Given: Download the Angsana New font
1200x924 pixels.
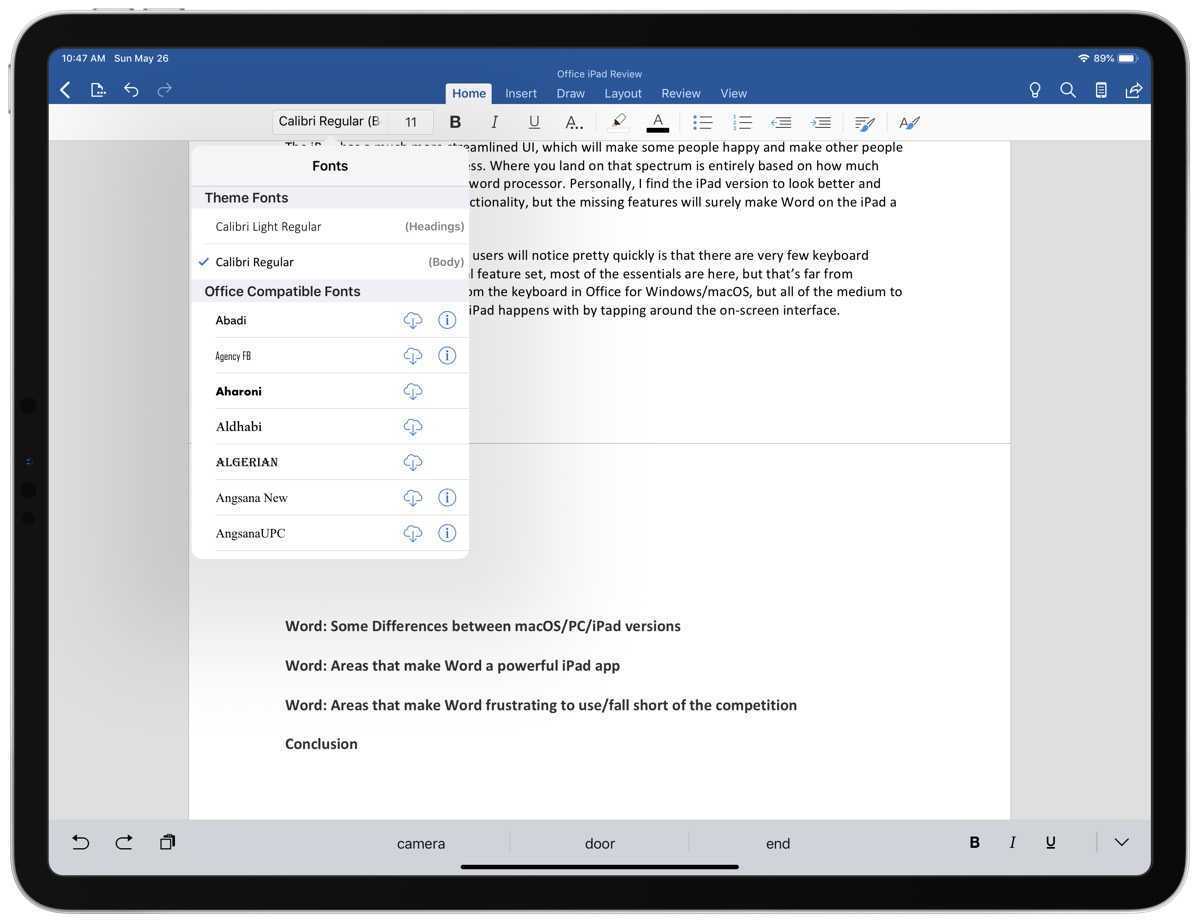Looking at the screenshot, I should [x=413, y=498].
